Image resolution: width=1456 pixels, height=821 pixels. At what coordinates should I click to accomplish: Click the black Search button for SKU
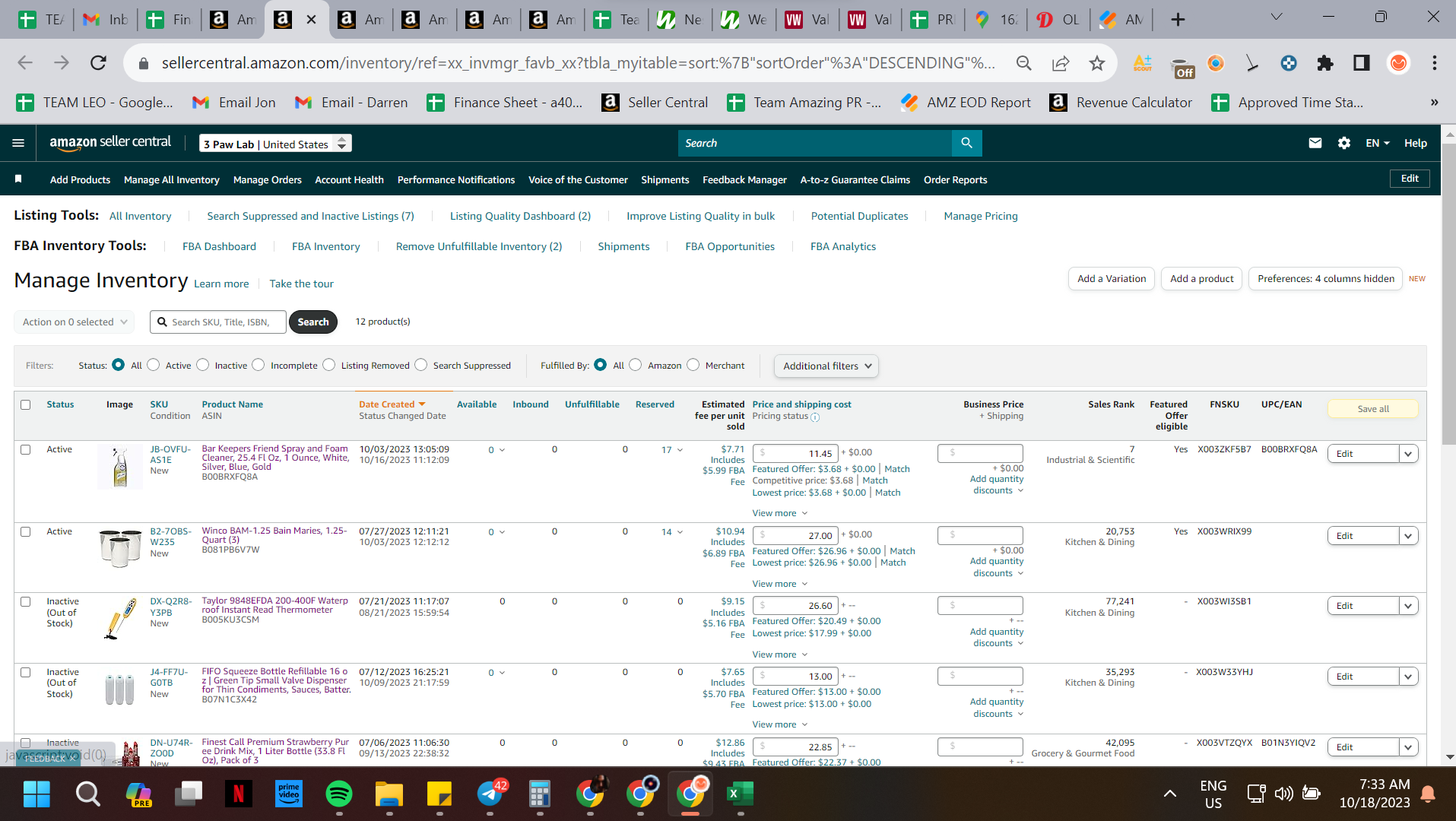pos(313,322)
